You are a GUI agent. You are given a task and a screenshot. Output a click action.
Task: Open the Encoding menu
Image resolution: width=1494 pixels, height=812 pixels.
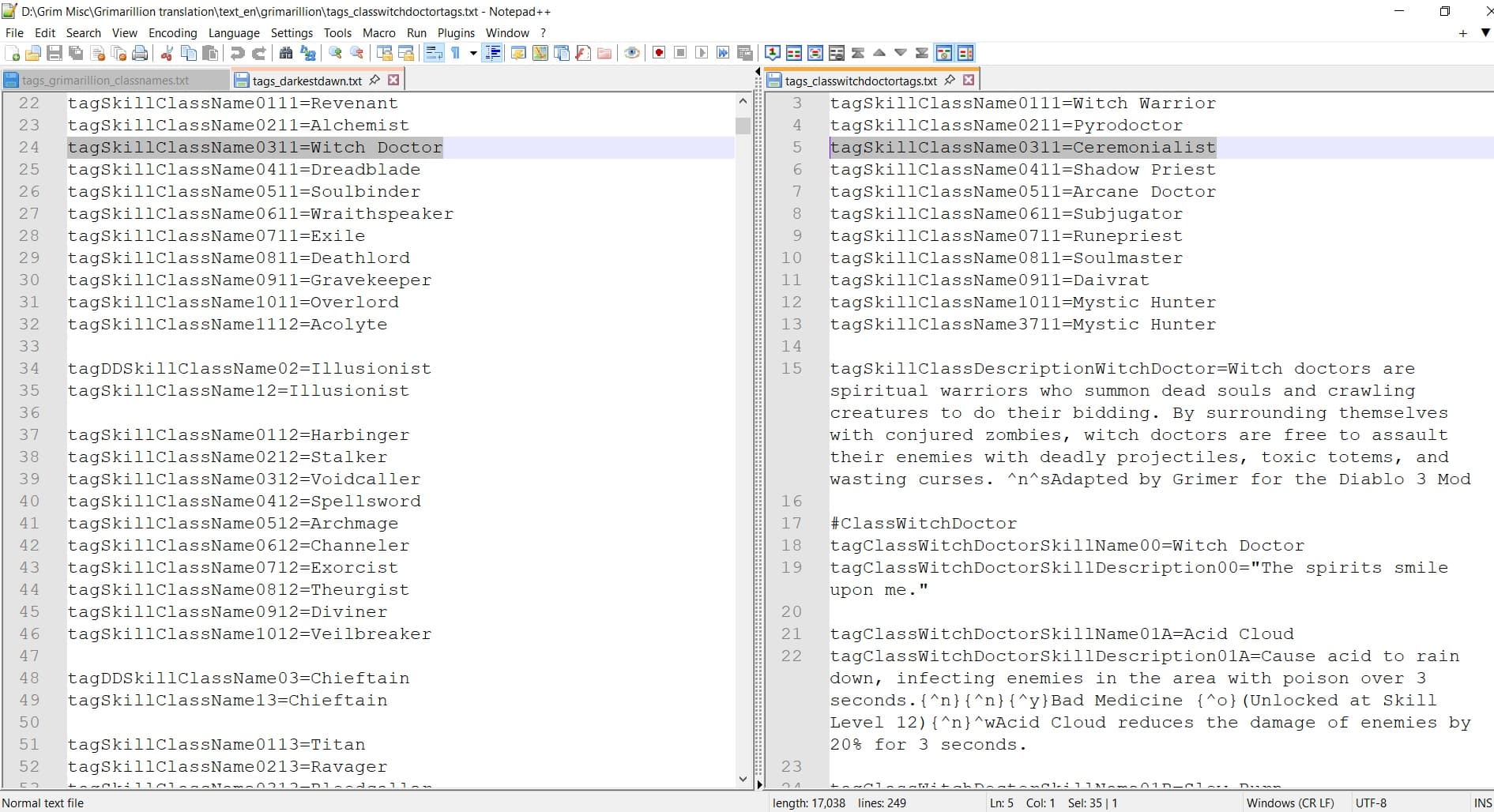[172, 32]
